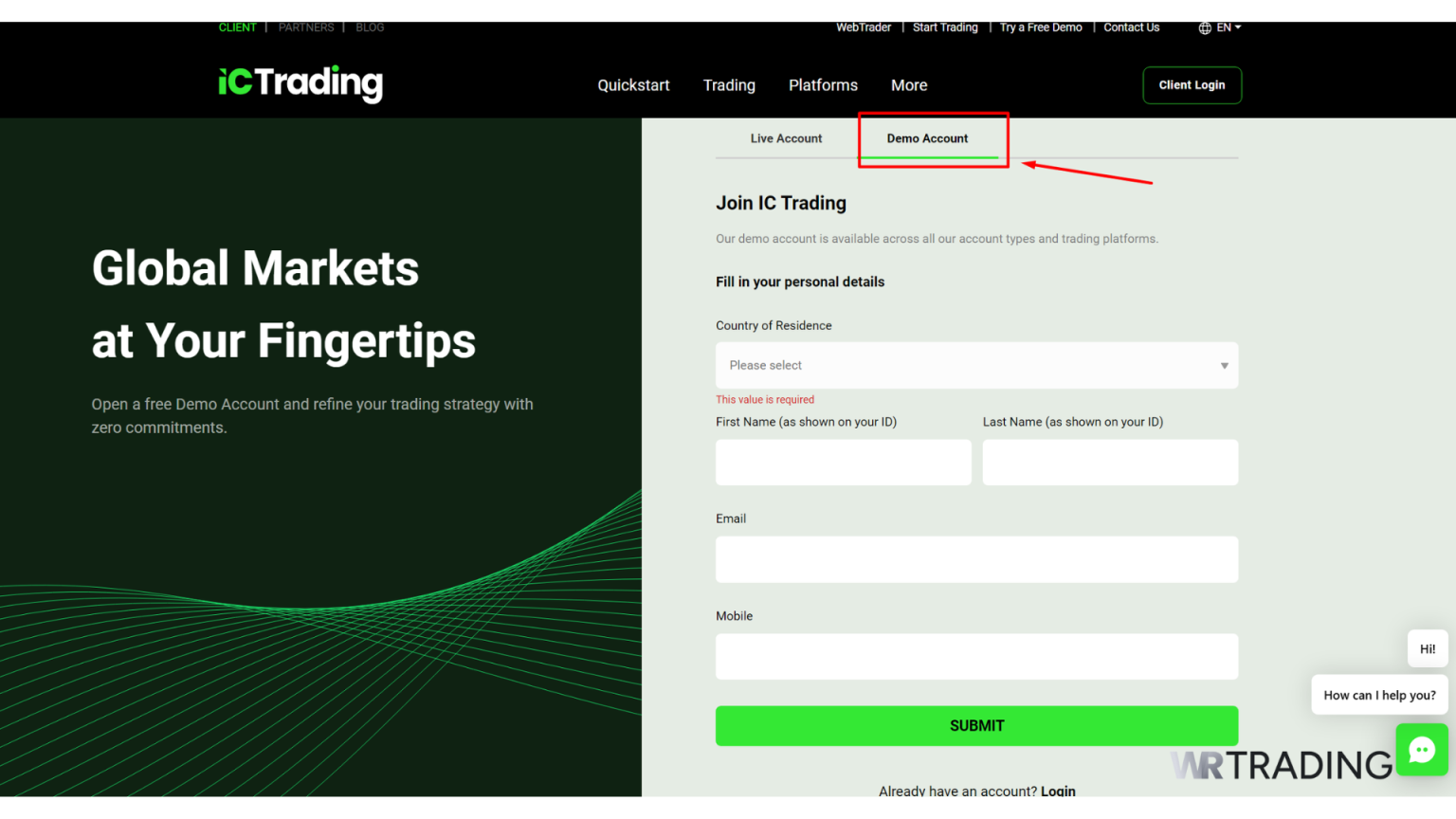This screenshot has height=819, width=1456.
Task: Open the live chat widget icon
Action: 1422,750
